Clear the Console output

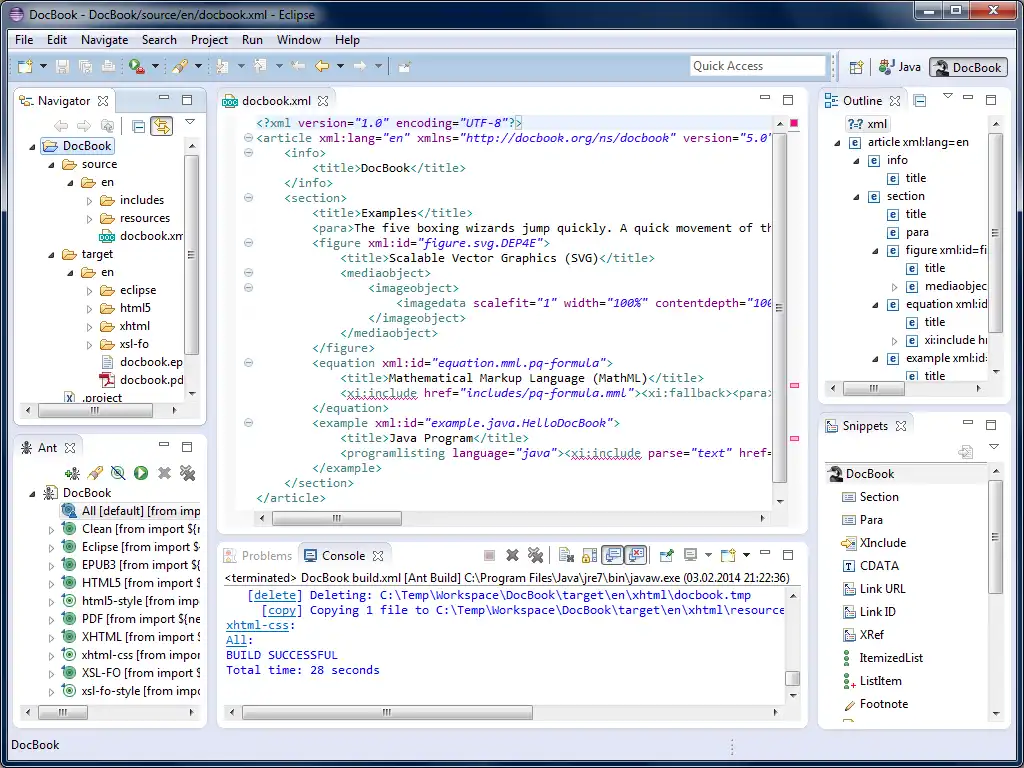(566, 555)
